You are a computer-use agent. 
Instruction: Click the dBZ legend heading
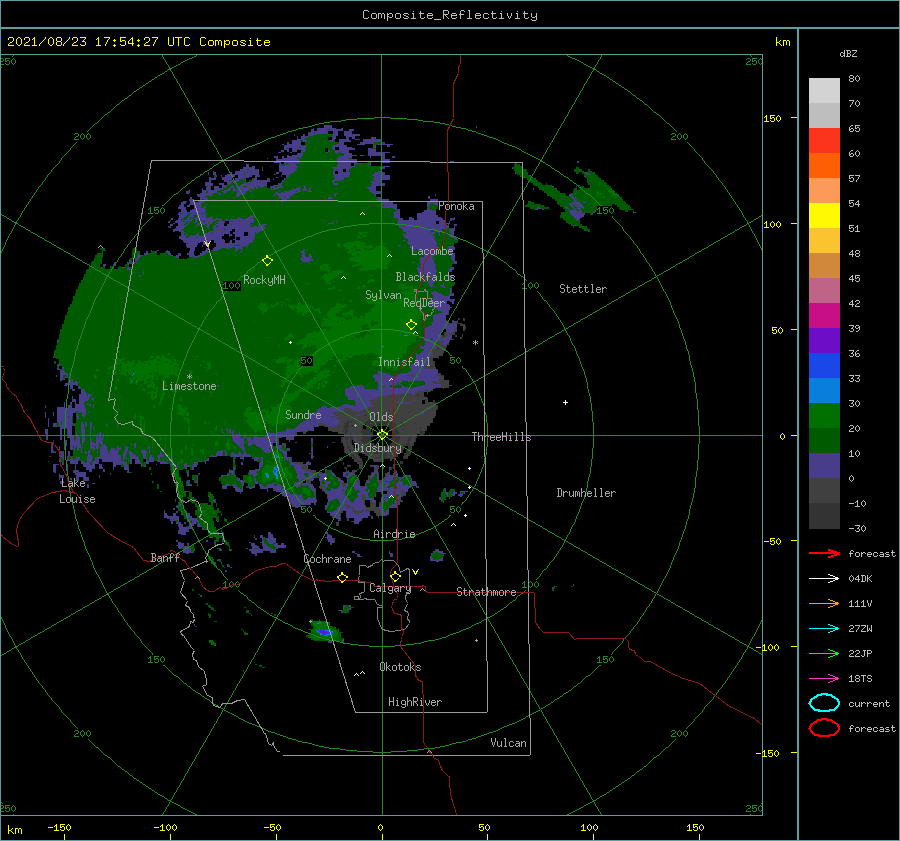pyautogui.click(x=848, y=53)
